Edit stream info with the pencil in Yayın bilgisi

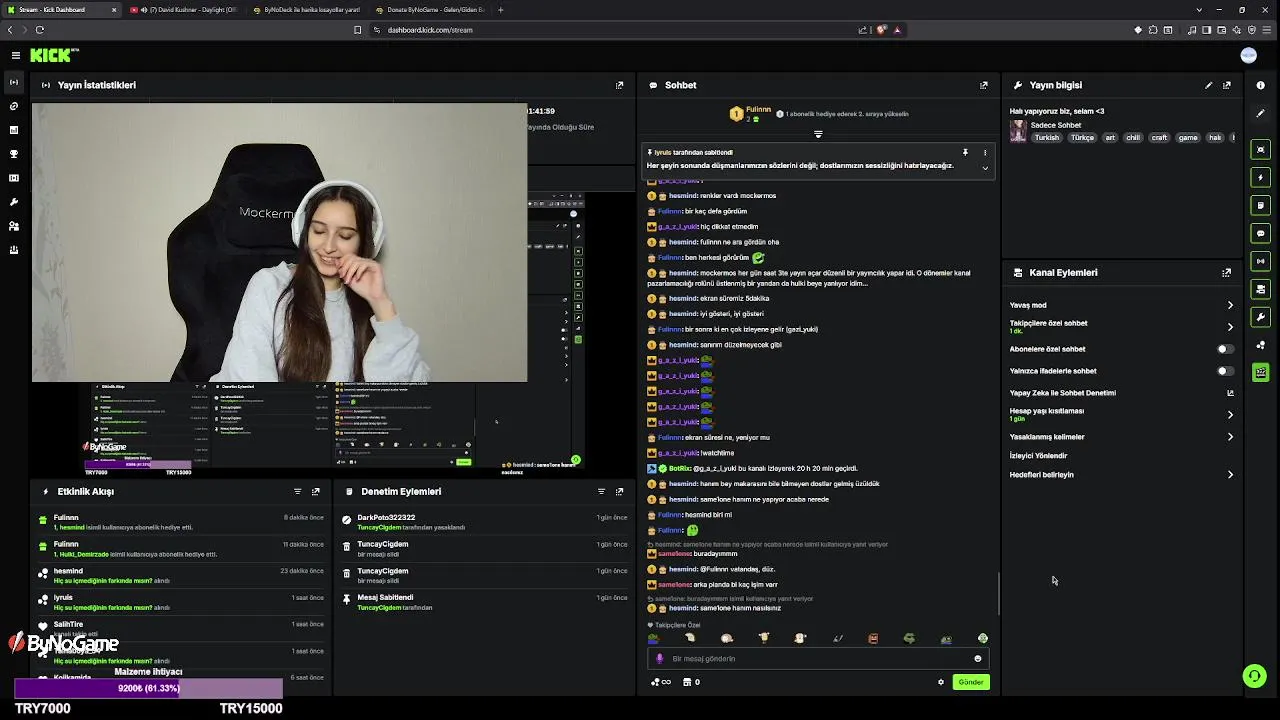[x=1209, y=85]
